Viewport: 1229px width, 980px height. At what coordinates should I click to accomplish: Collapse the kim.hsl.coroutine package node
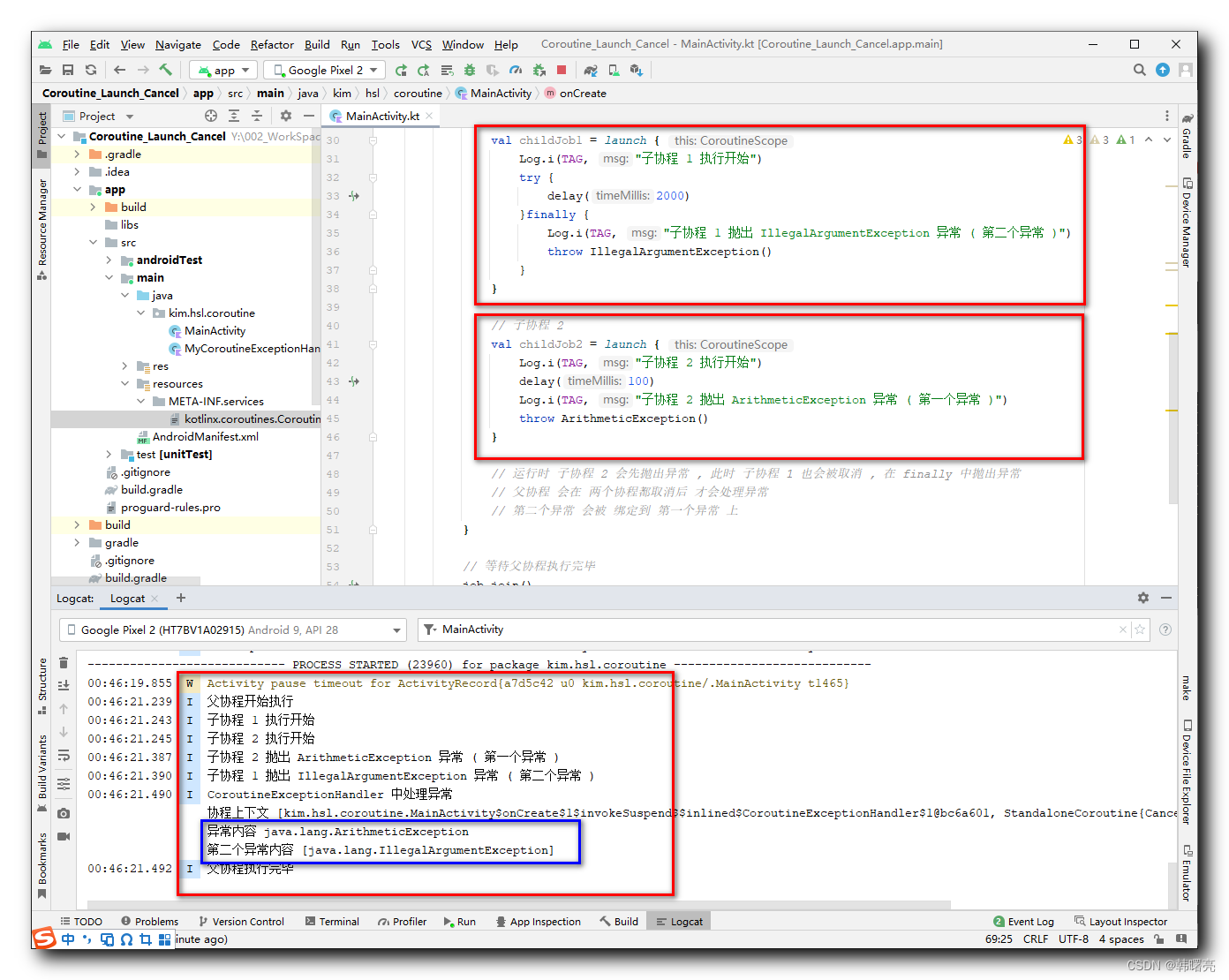140,313
